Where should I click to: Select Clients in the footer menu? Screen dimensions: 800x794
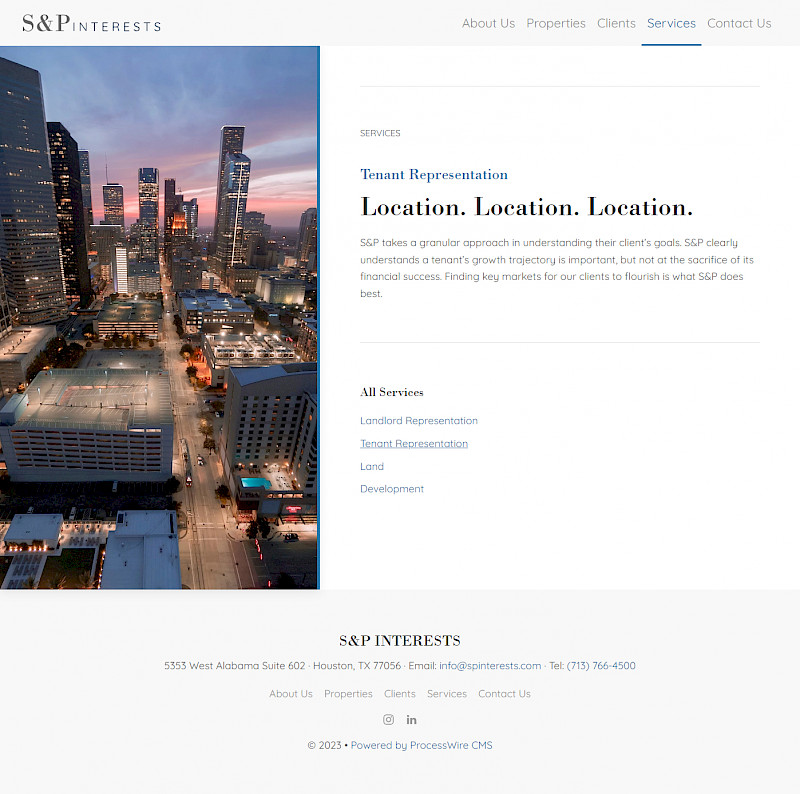click(400, 694)
